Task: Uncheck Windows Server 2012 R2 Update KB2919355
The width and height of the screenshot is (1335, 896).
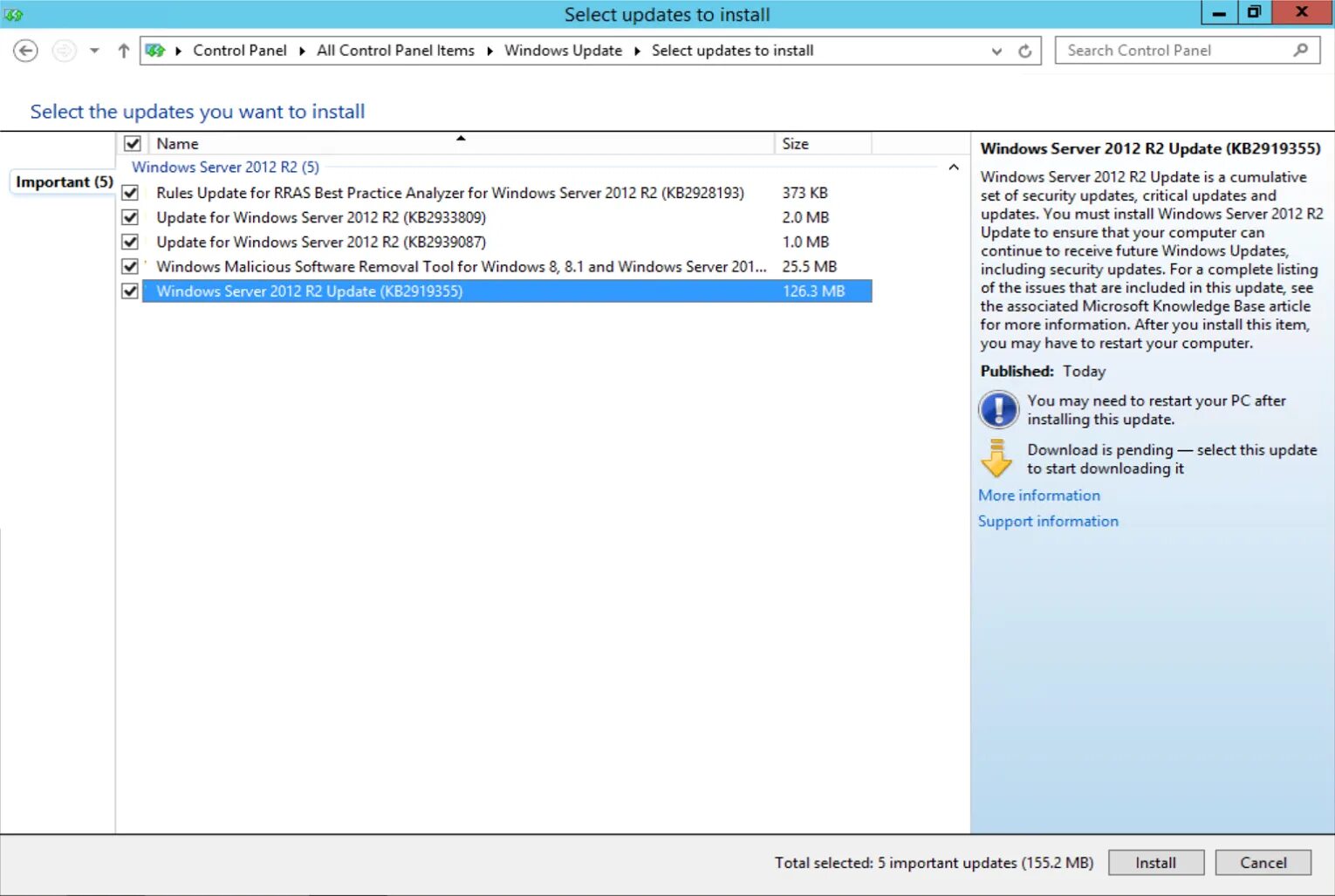Action: point(130,291)
